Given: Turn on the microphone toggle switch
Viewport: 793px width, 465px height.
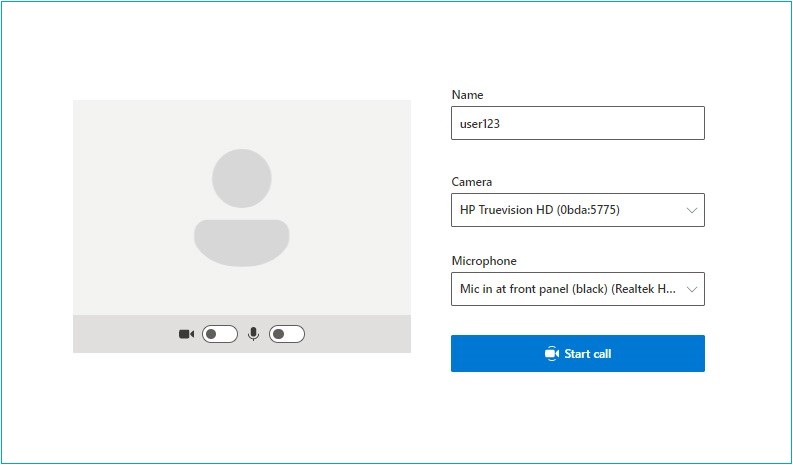Looking at the screenshot, I should (287, 334).
